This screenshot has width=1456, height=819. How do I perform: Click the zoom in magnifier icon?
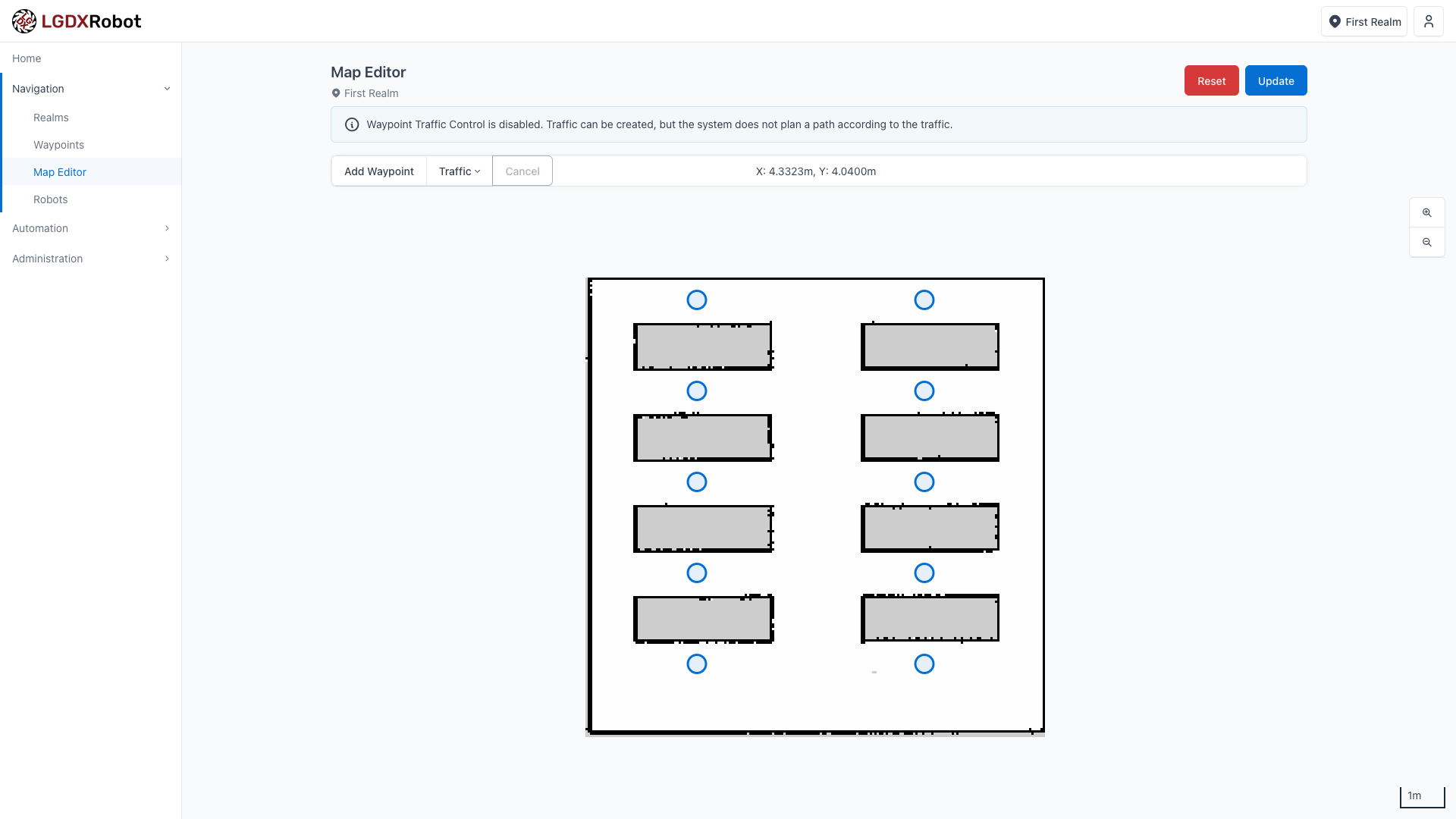pyautogui.click(x=1427, y=212)
